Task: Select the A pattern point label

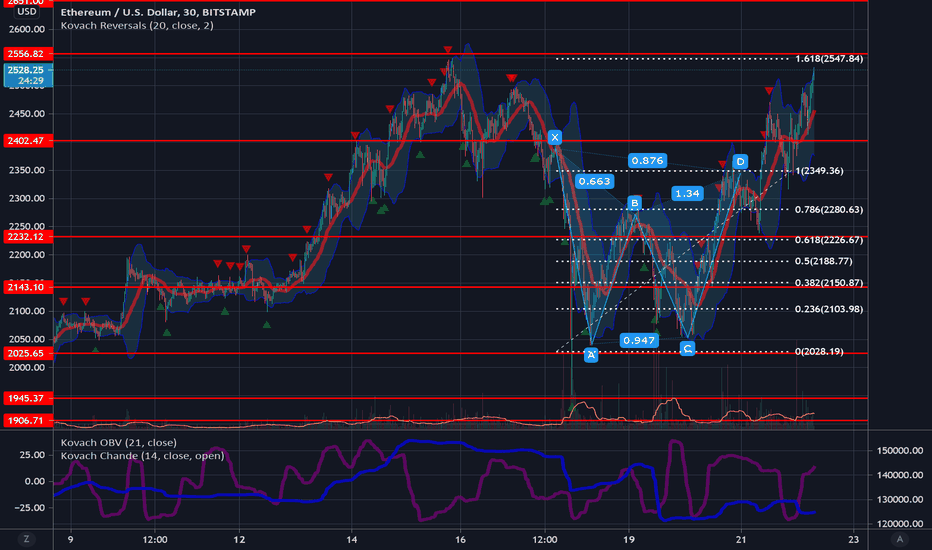Action: [591, 355]
